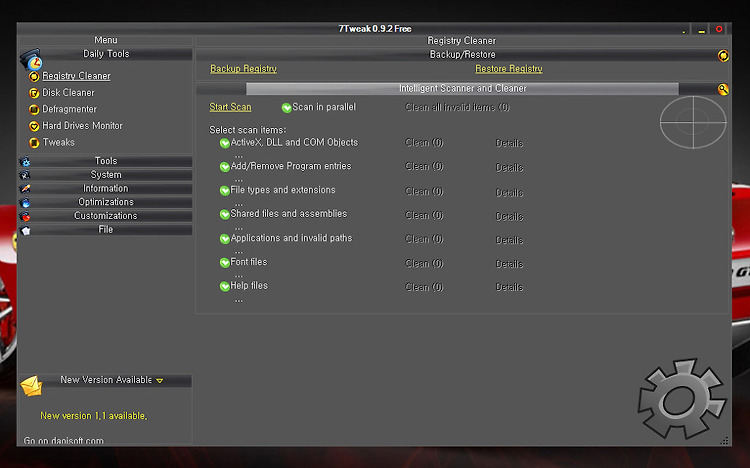Click the Backup/Restore round yellow icon
This screenshot has width=750, height=468.
[x=723, y=56]
